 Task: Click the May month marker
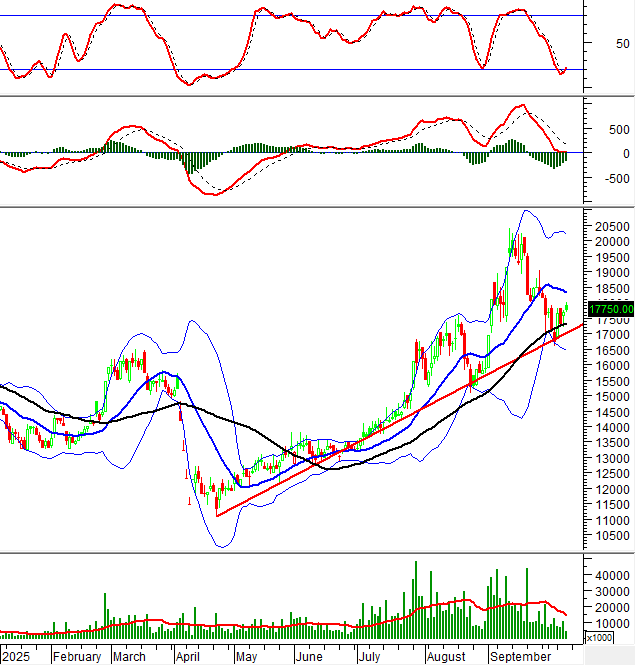tap(246, 657)
